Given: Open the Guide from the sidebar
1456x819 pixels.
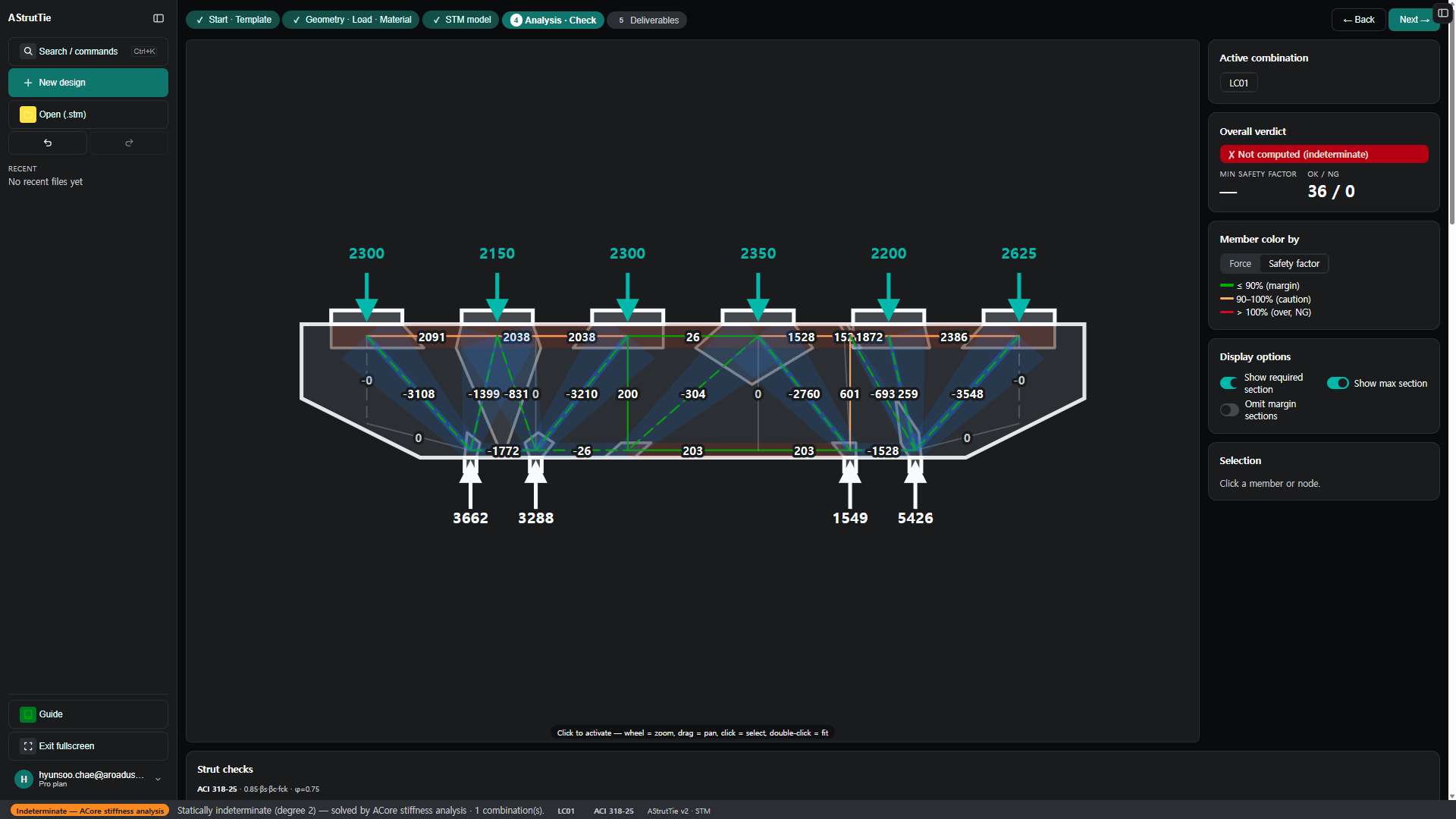Looking at the screenshot, I should (x=88, y=714).
